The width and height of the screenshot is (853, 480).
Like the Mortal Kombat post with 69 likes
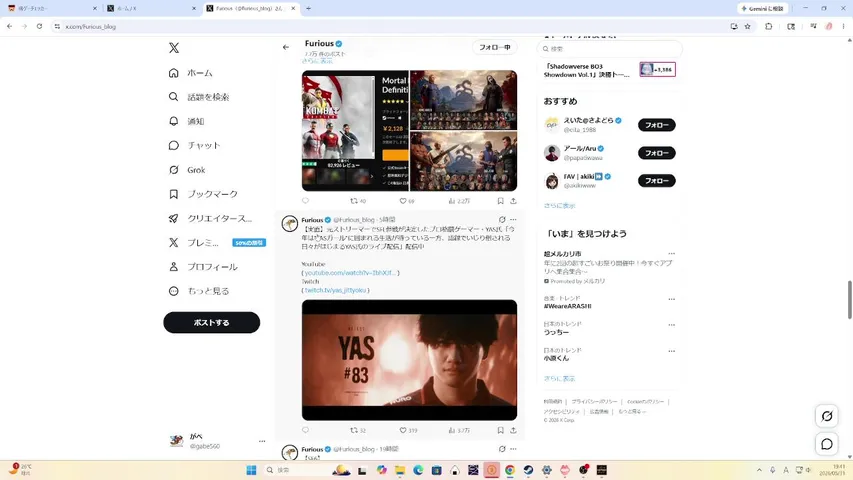click(x=407, y=201)
